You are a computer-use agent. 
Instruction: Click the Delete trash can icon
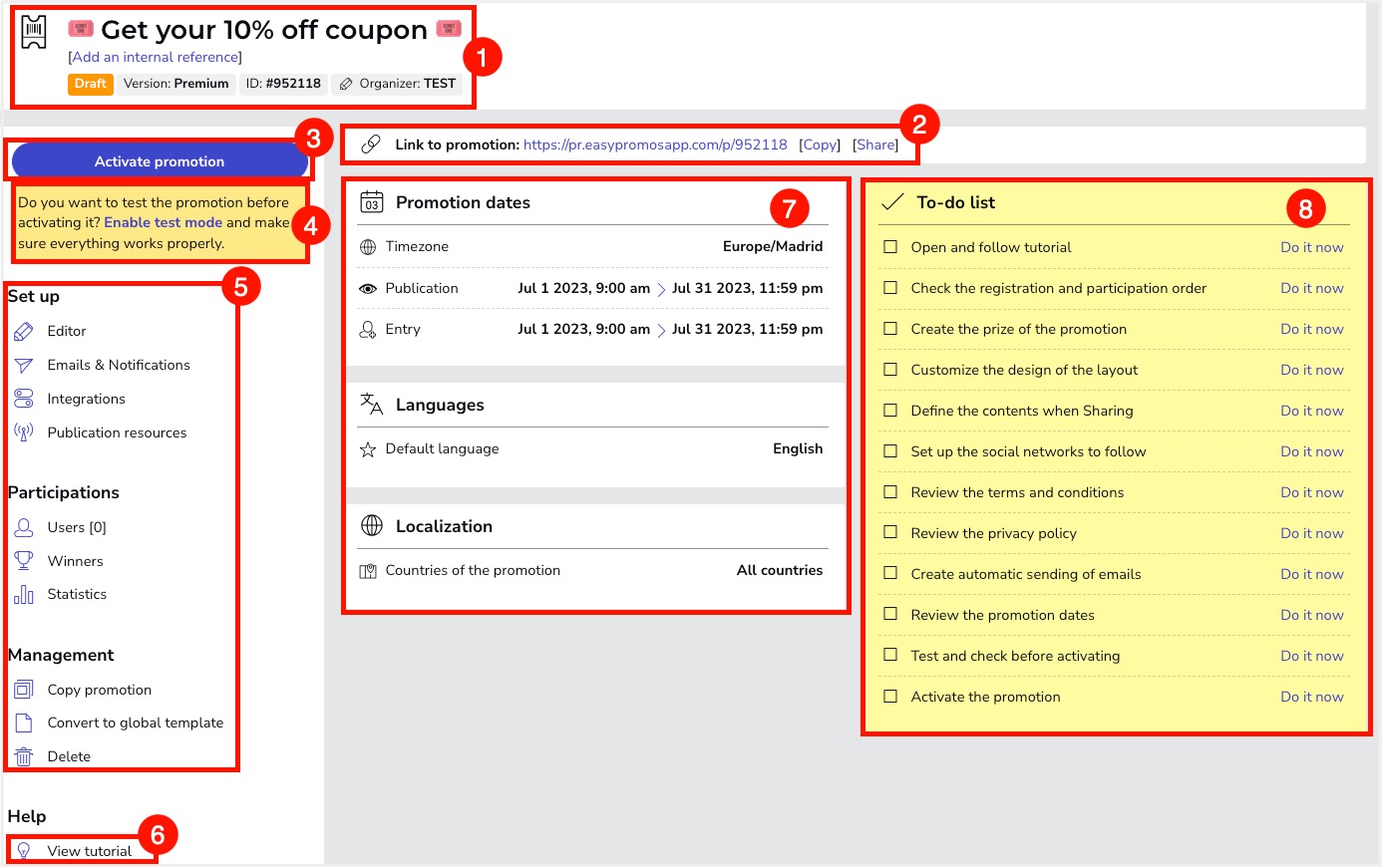24,757
